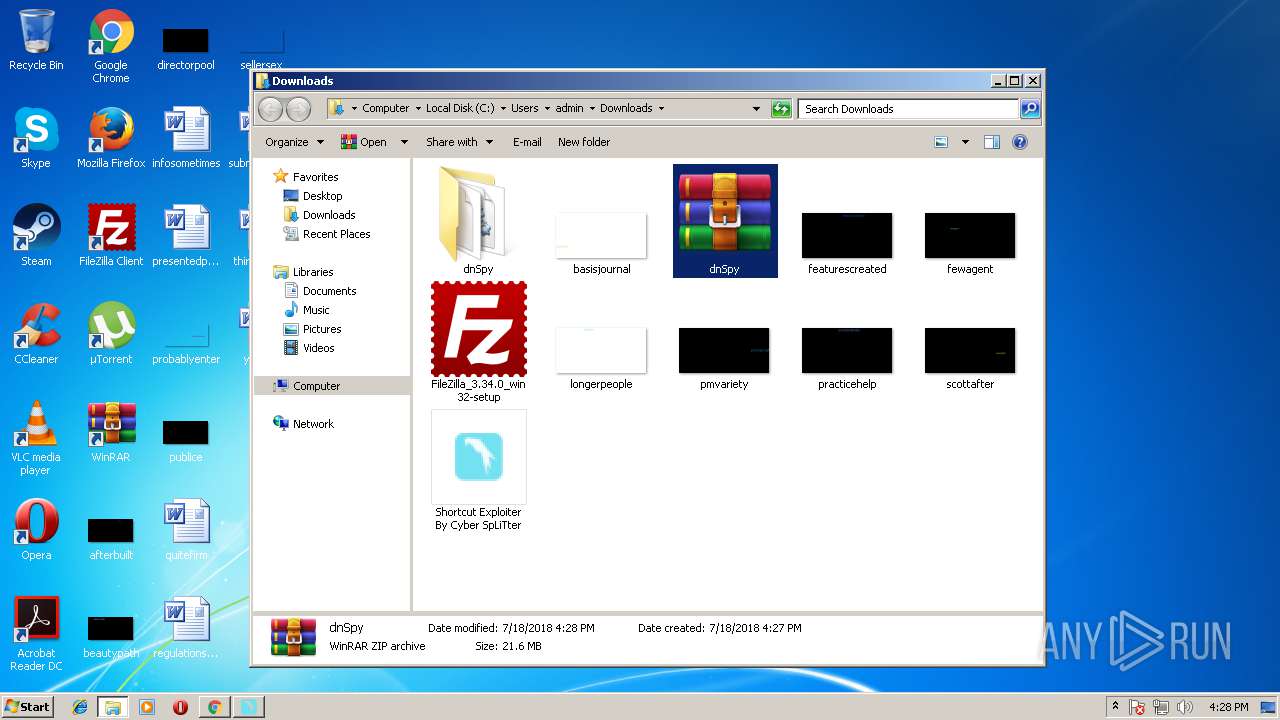Open the view options dropdown arrow
The image size is (1280, 720).
(x=965, y=142)
